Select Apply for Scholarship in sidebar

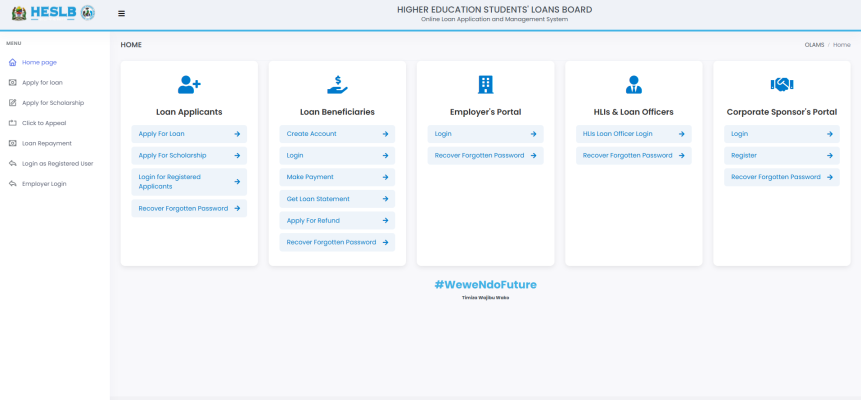pyautogui.click(x=55, y=103)
